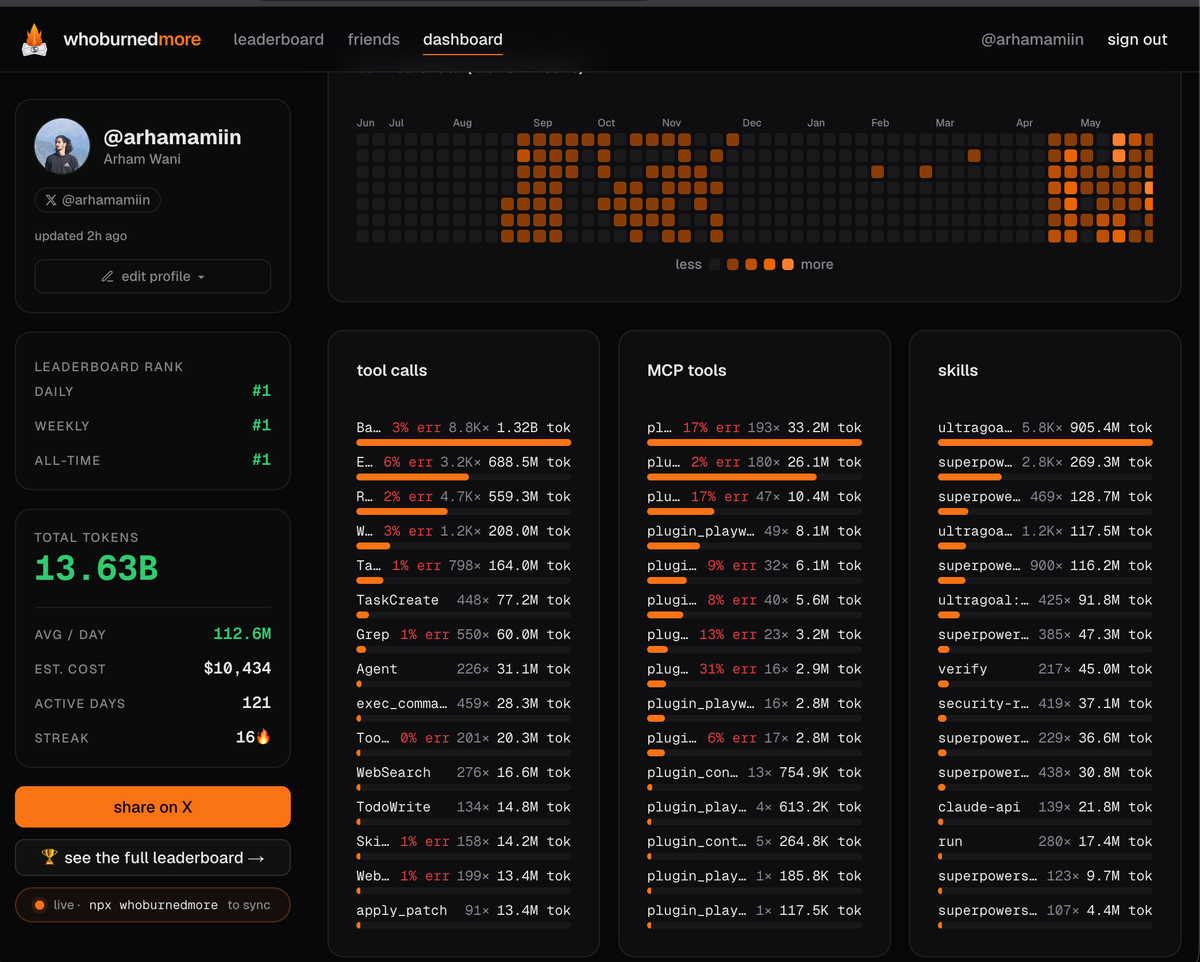1200x962 pixels.
Task: Click the whoburnedmore flame logo icon
Action: coord(35,40)
